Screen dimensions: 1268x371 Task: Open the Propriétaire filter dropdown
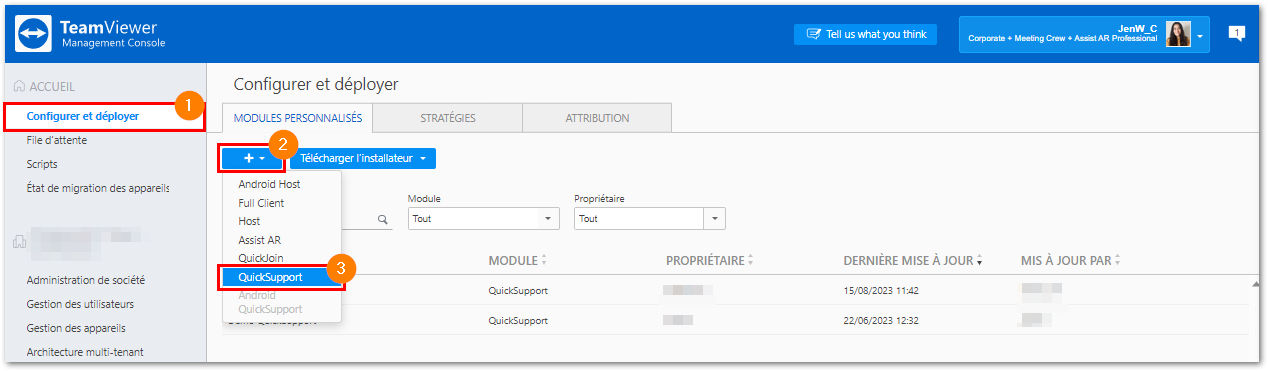point(650,218)
